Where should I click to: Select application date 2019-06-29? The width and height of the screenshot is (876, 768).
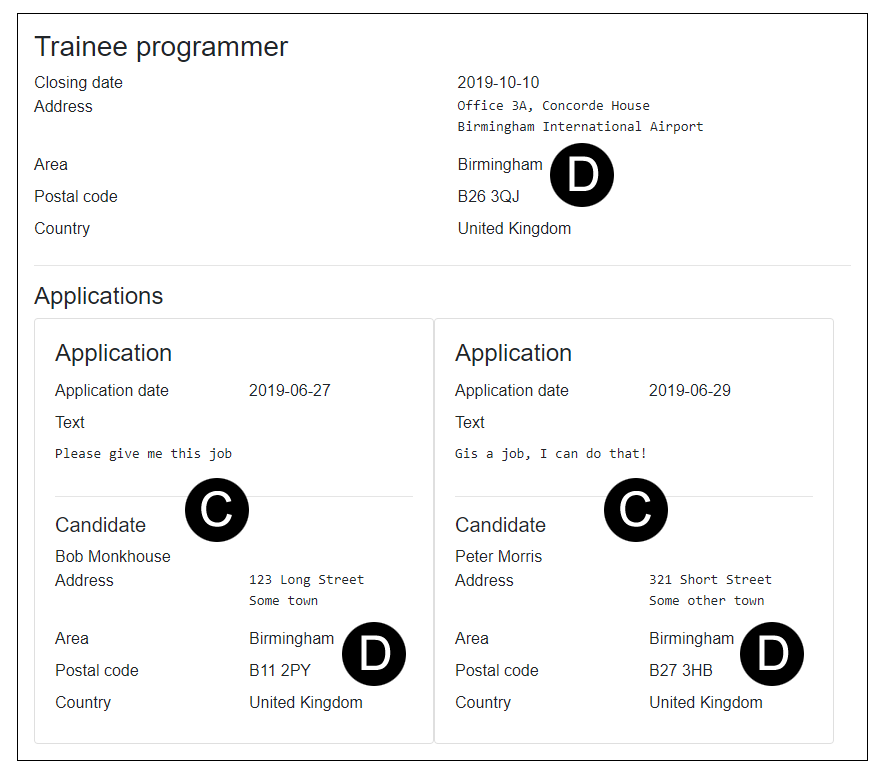[x=689, y=391]
